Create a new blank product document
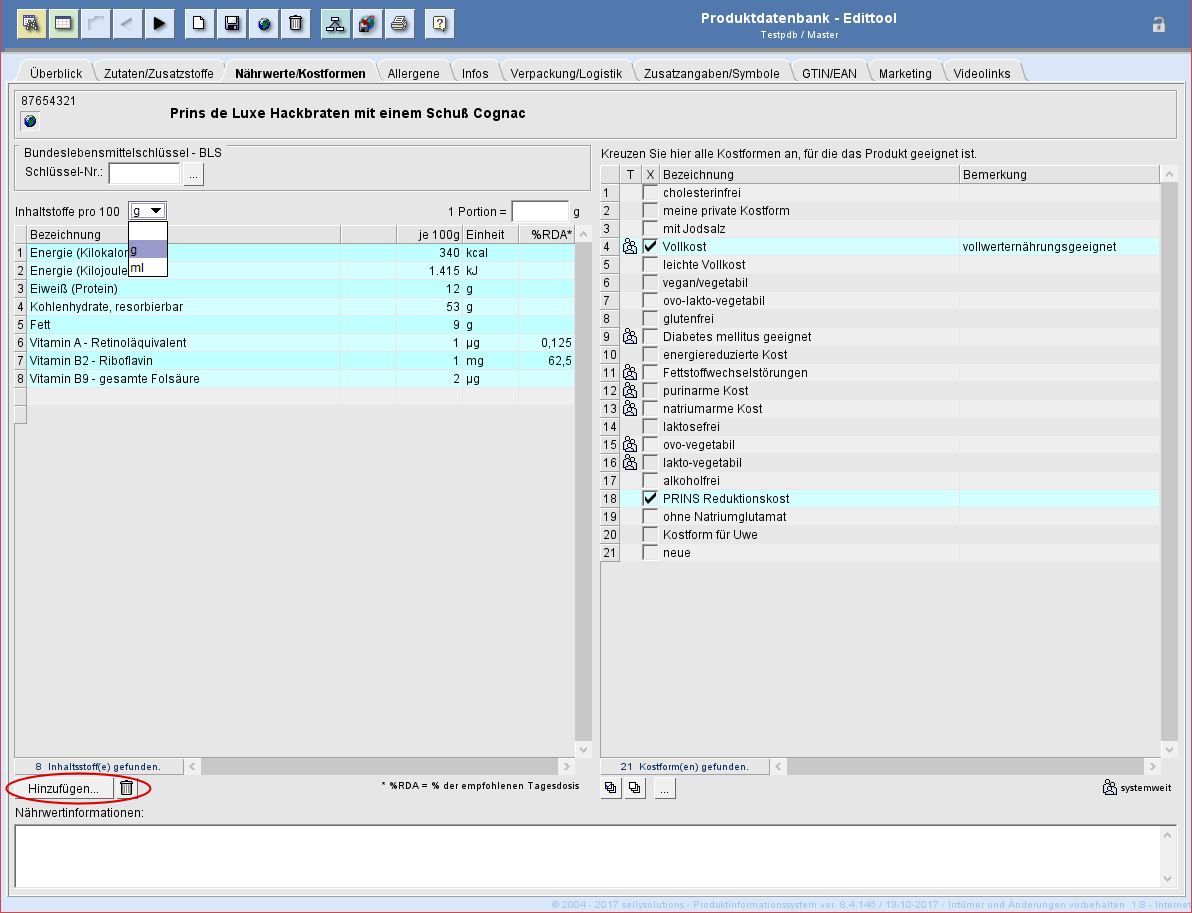 click(199, 23)
